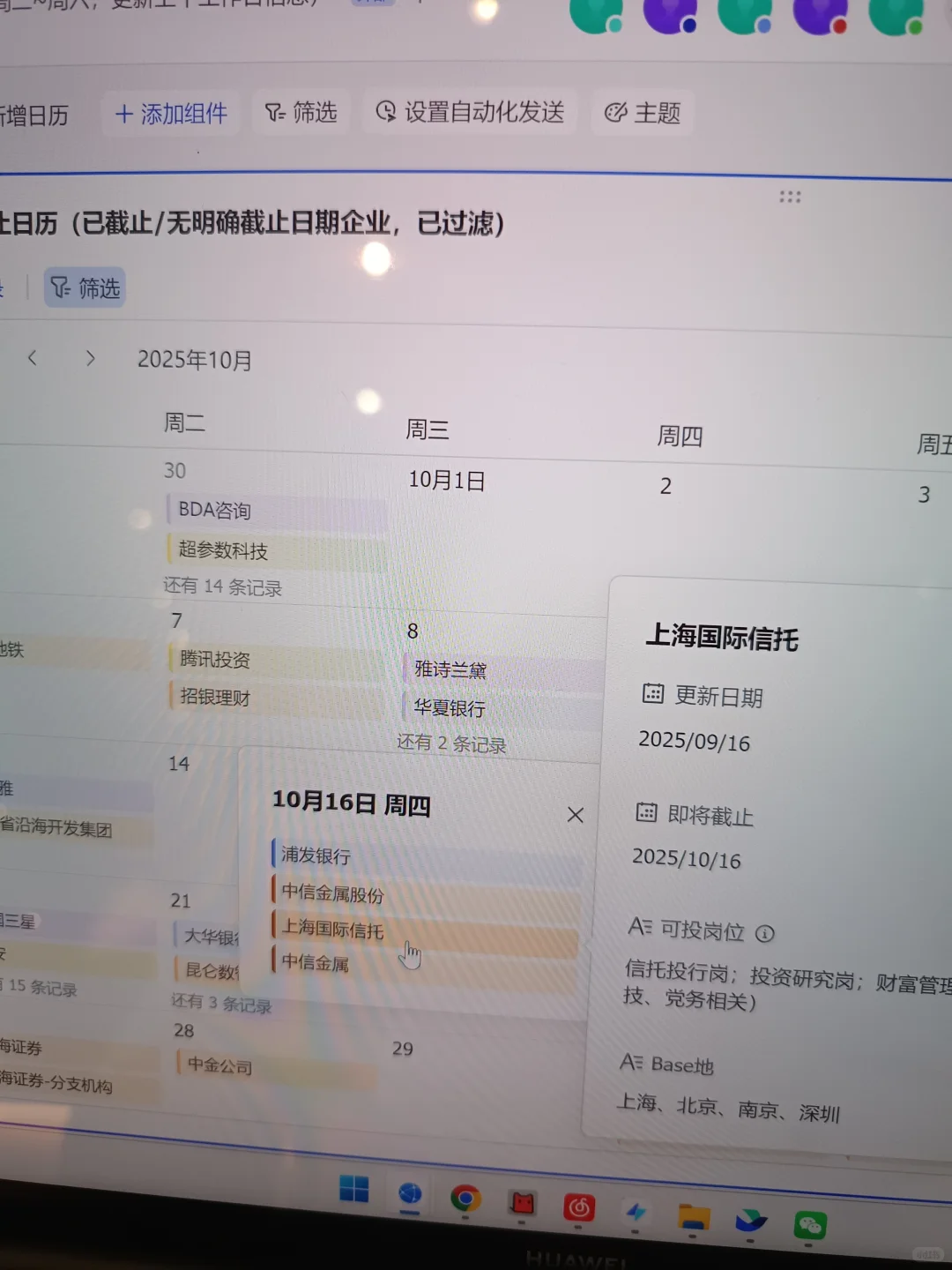The width and height of the screenshot is (952, 1270).
Task: Go to next month with right chevron
Action: click(x=90, y=358)
